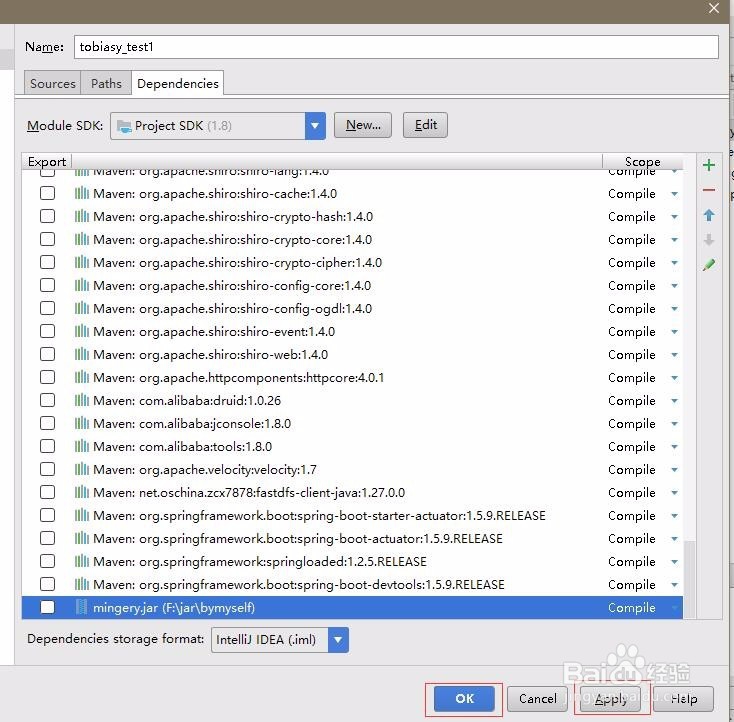Click the New... SDK button
734x722 pixels.
[363, 125]
